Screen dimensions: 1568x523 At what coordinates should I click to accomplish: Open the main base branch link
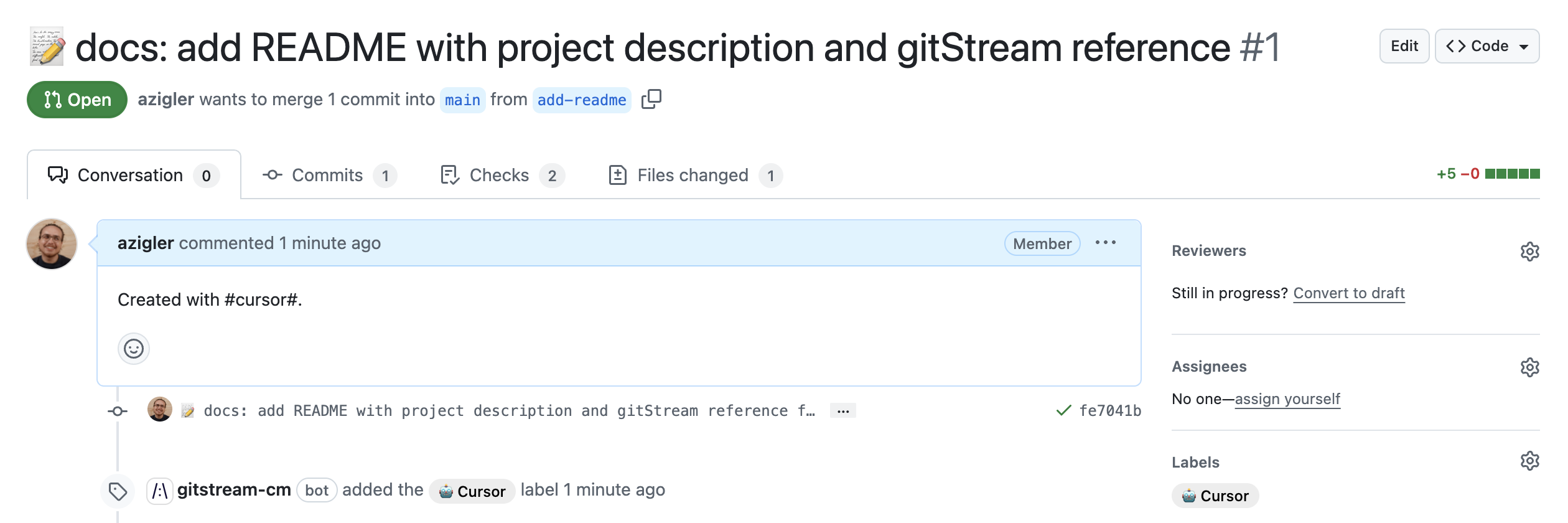tap(462, 100)
